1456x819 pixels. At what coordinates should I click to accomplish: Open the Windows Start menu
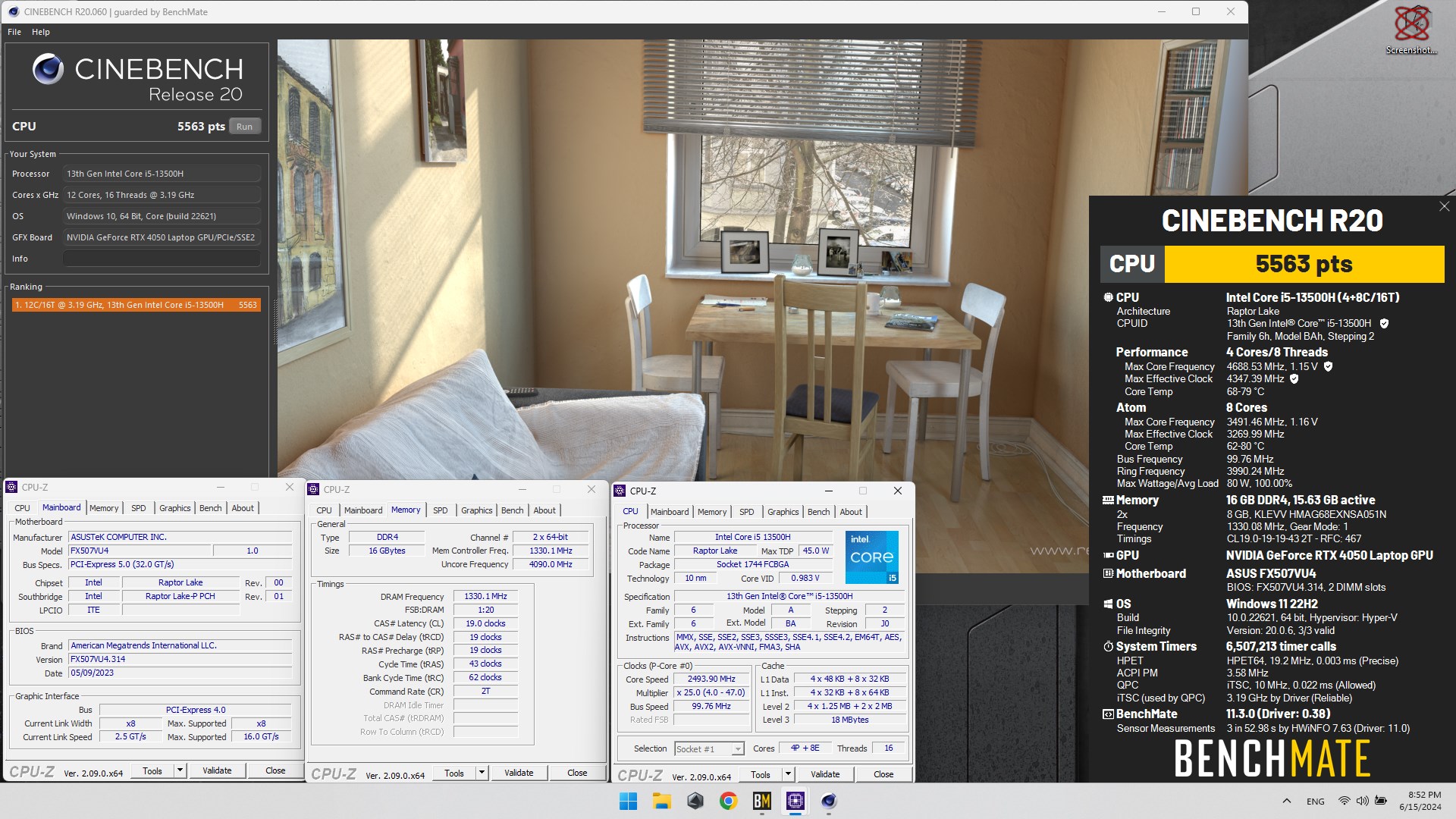[629, 801]
